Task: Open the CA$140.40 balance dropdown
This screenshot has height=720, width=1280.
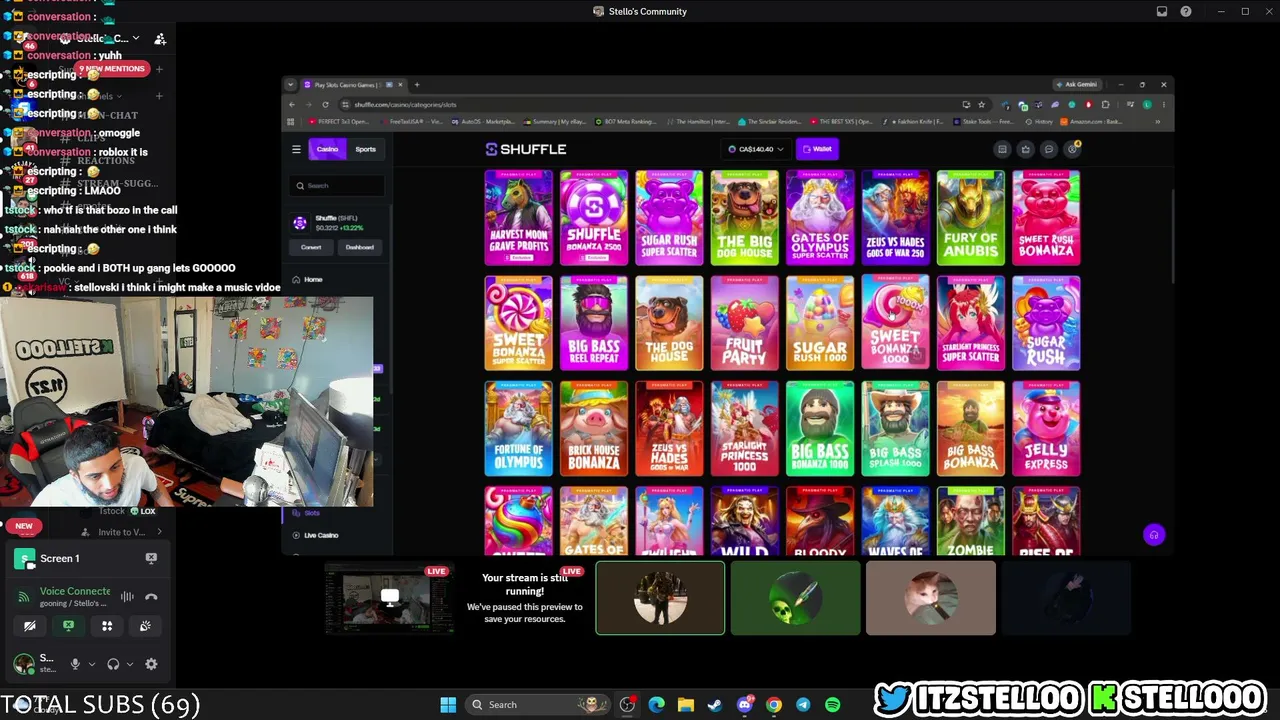Action: click(x=757, y=149)
